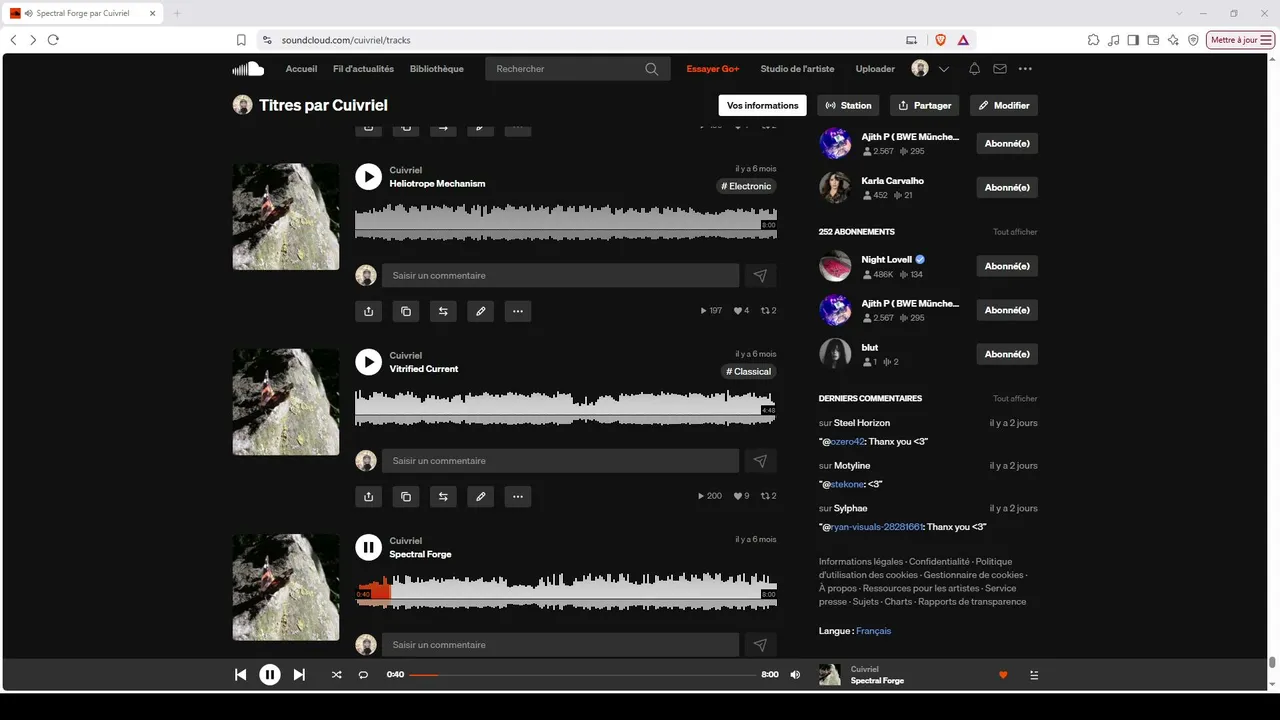The image size is (1280, 720).
Task: Unfollow blut via Abonné(e) button
Action: (1007, 354)
